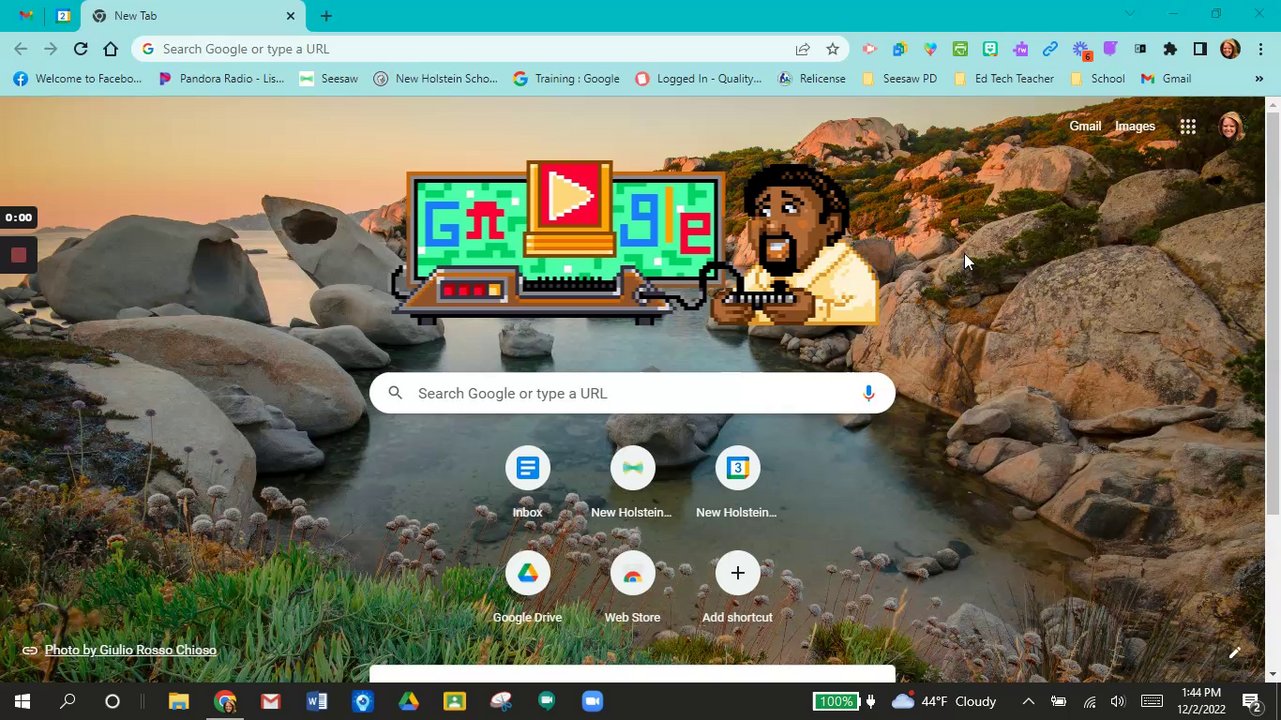This screenshot has width=1281, height=720.
Task: Open the Welcome to Facebook bookmark
Action: click(x=78, y=79)
